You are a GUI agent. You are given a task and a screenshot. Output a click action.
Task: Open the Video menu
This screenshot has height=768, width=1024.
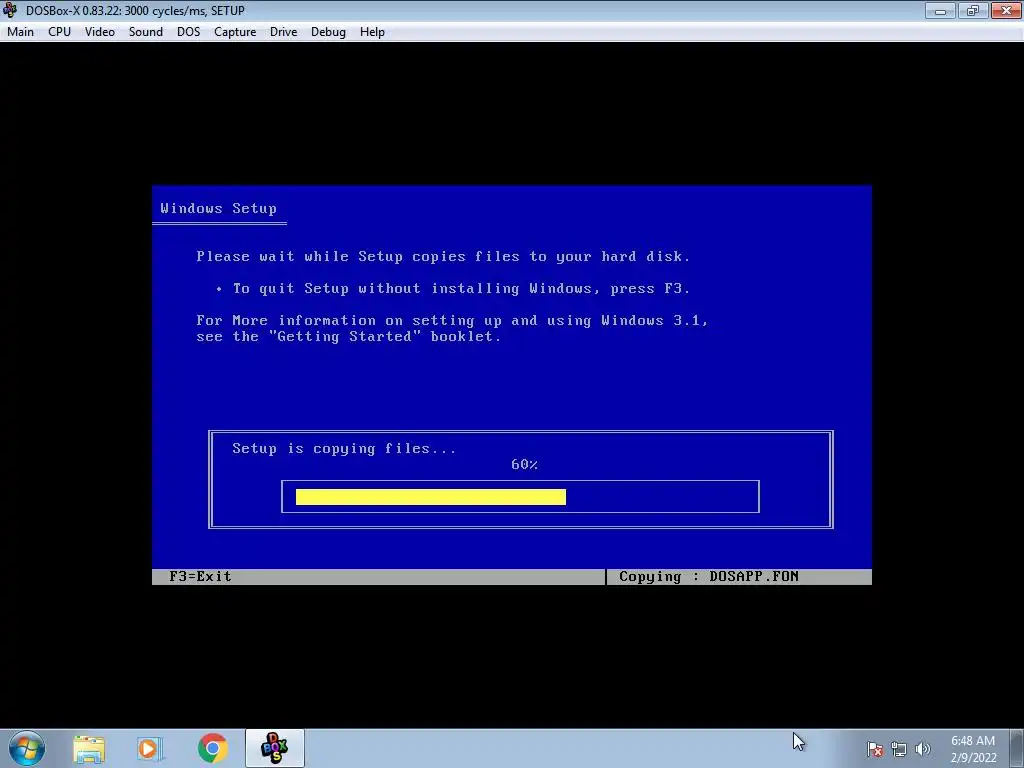tap(99, 32)
